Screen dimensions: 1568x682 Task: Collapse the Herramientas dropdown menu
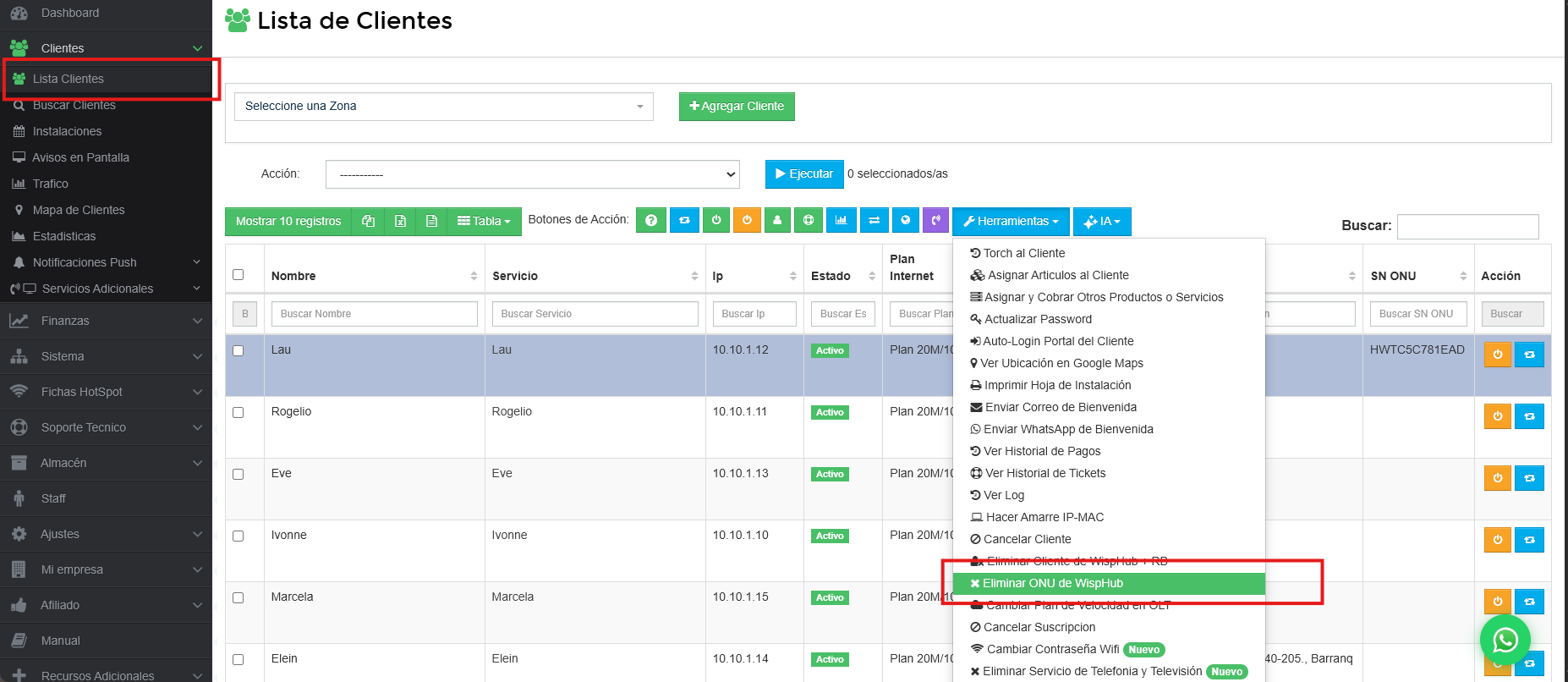(x=1011, y=221)
